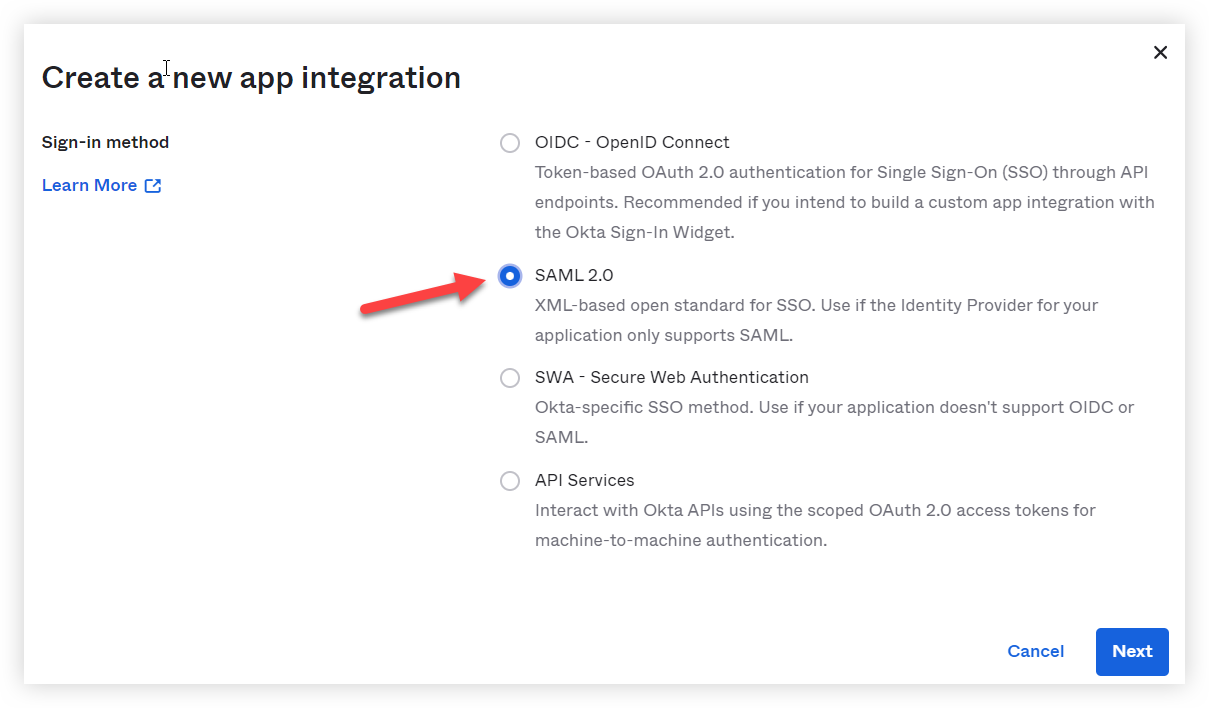
Task: Click the SWA option label text
Action: tap(671, 377)
